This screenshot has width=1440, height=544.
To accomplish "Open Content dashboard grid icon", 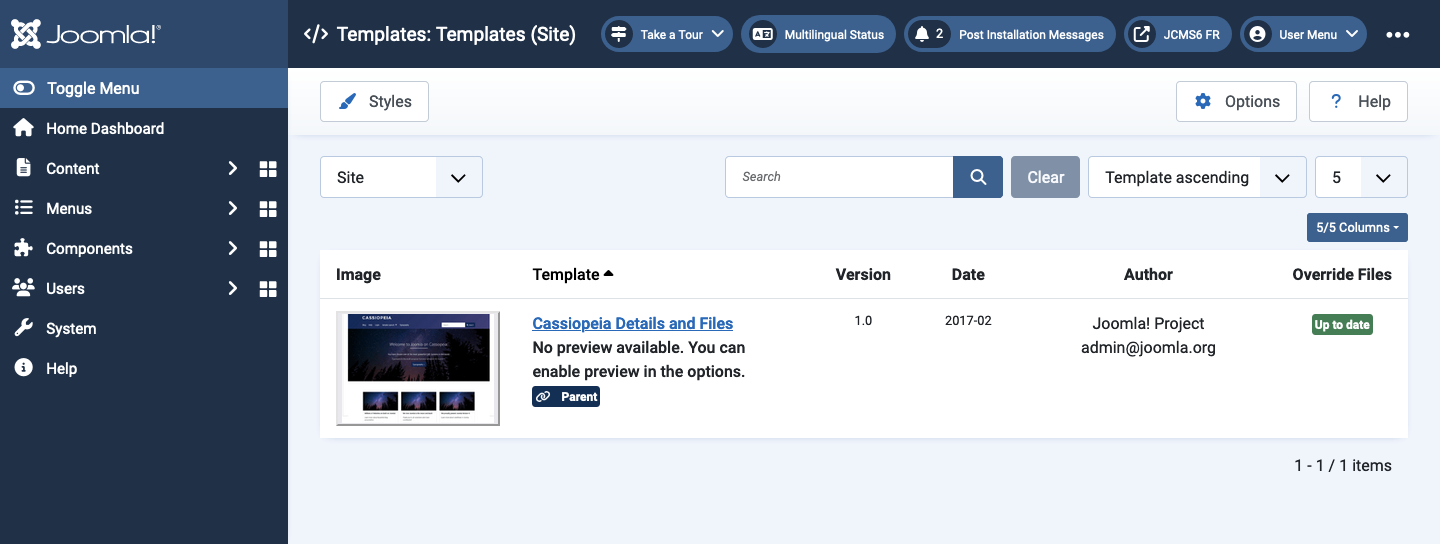I will (268, 168).
